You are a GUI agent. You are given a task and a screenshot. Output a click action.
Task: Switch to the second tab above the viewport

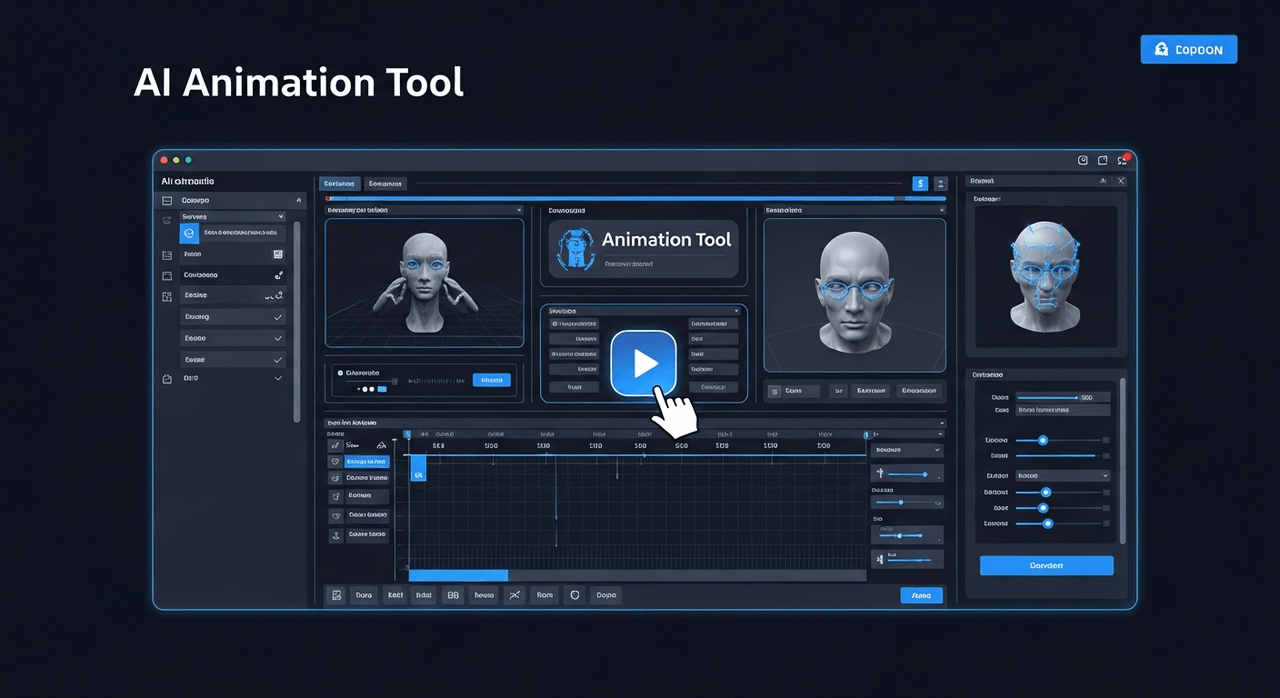pyautogui.click(x=386, y=184)
